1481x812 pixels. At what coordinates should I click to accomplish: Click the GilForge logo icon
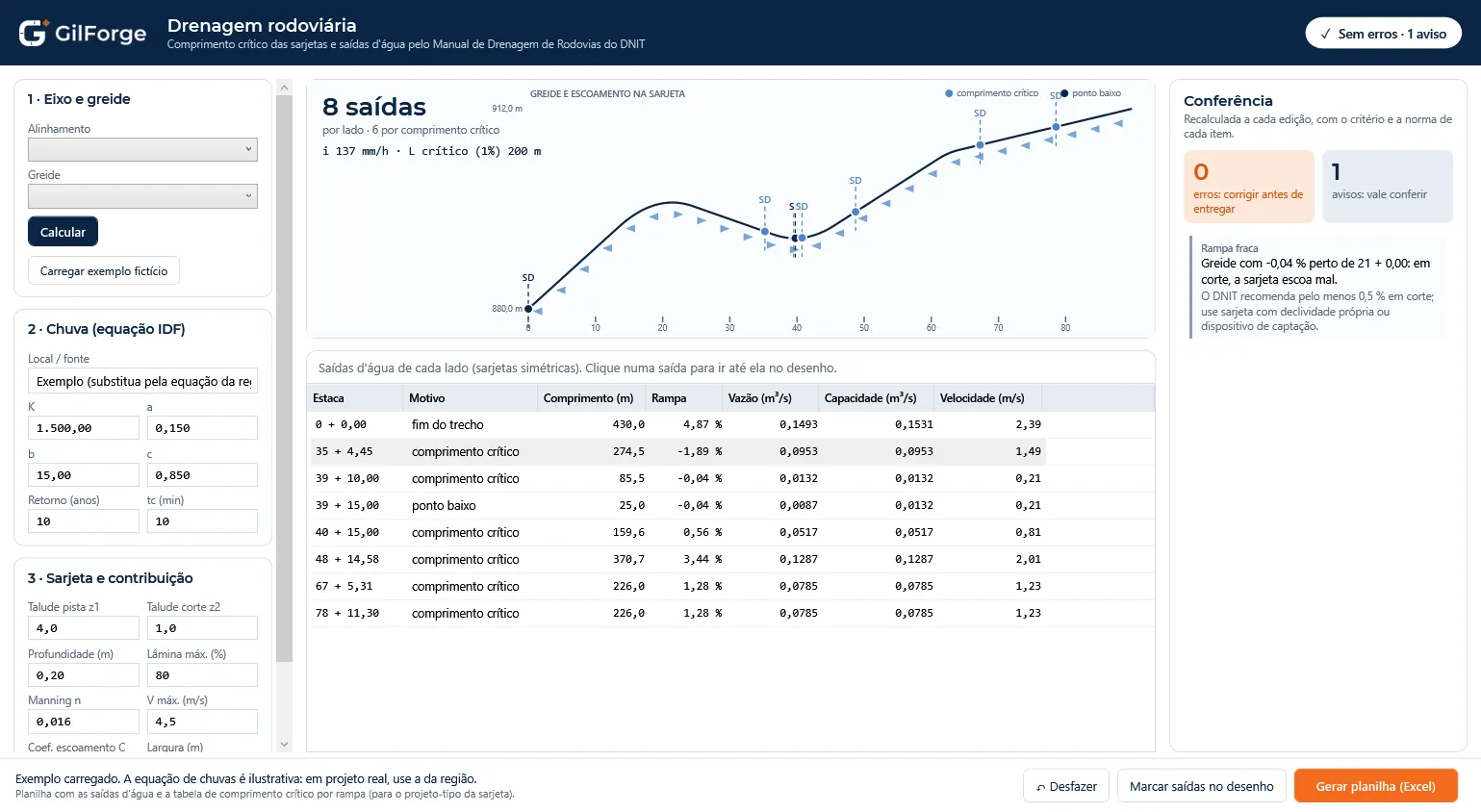tap(33, 33)
